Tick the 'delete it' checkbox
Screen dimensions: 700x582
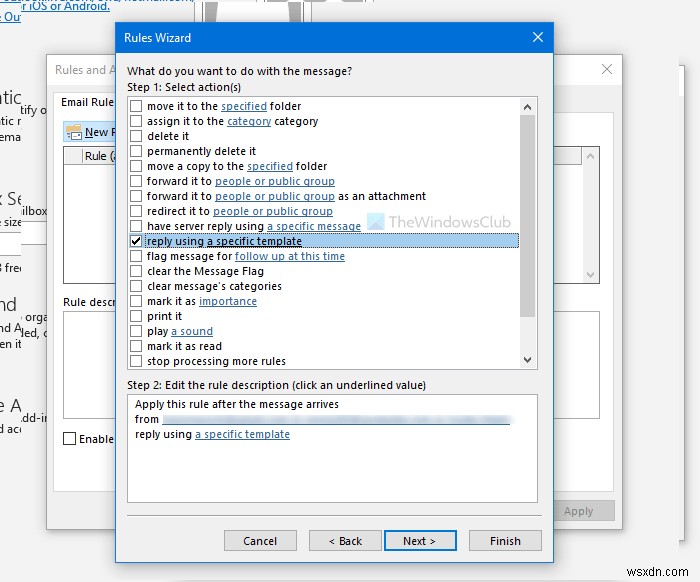[136, 136]
